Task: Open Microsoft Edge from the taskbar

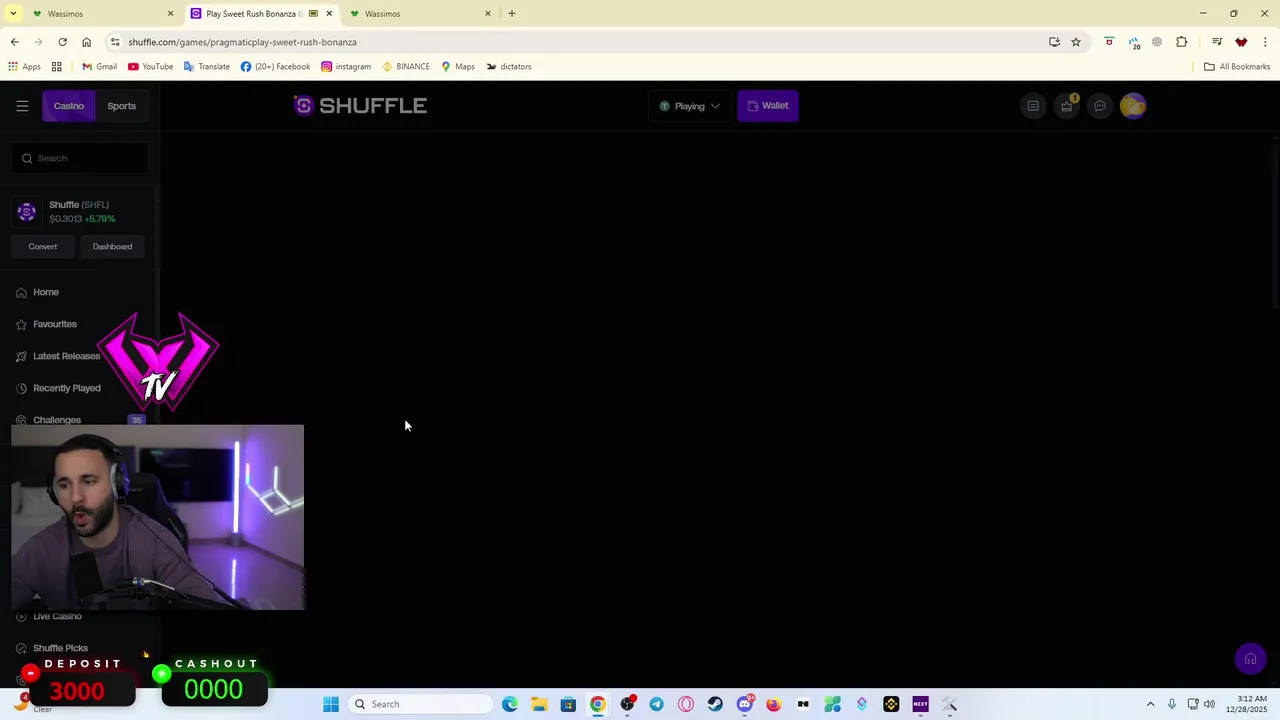Action: [x=509, y=704]
